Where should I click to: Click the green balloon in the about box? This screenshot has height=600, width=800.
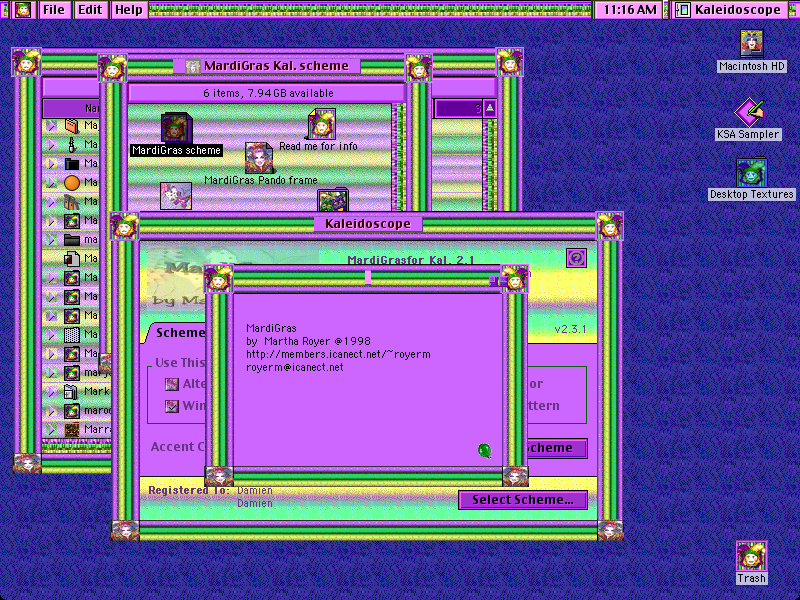point(484,451)
